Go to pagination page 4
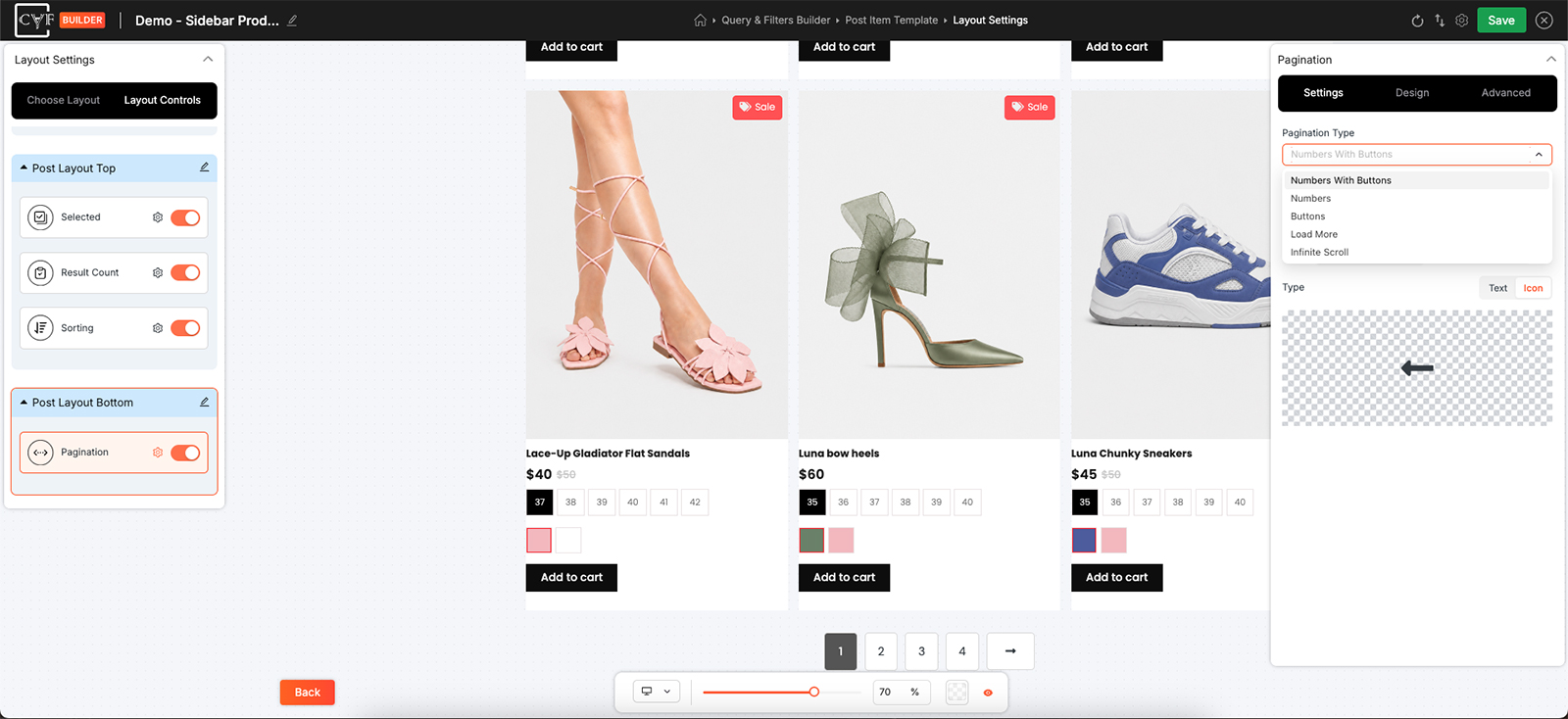The image size is (1568, 719). coord(962,651)
